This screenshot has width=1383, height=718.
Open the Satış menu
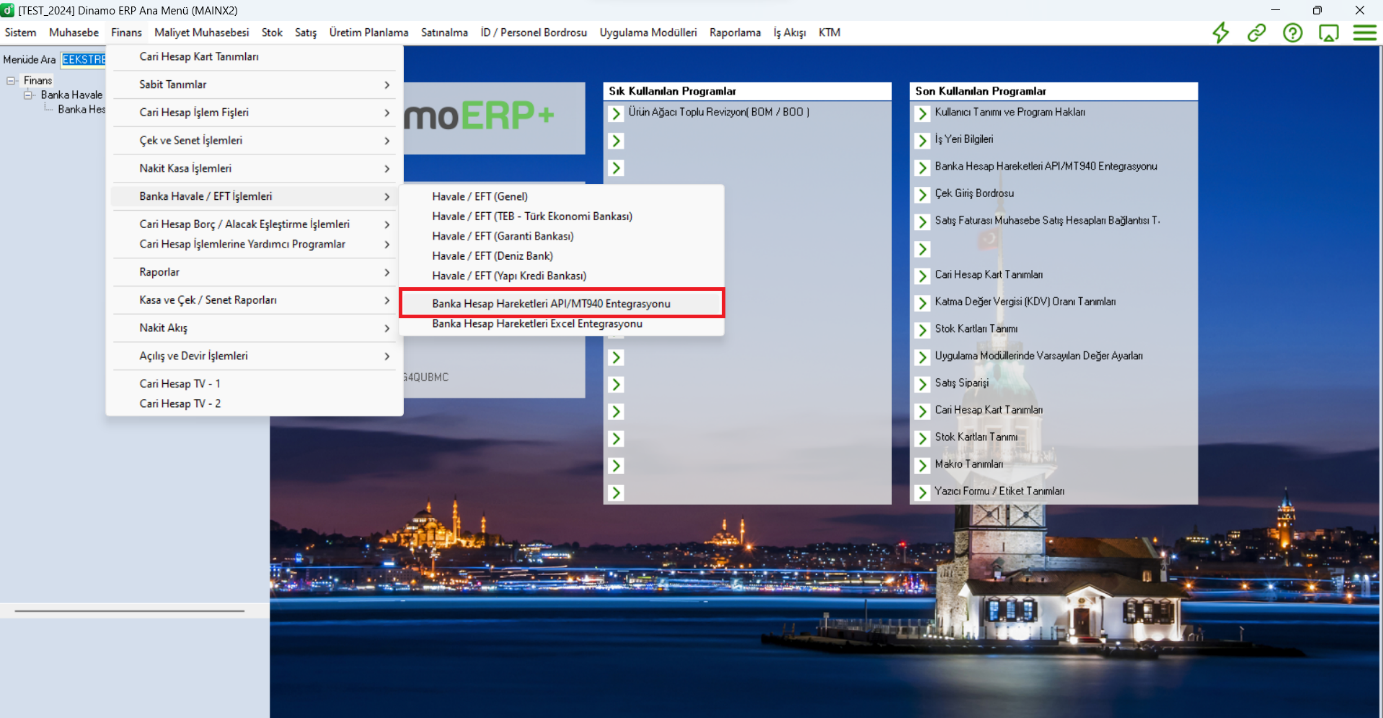pyautogui.click(x=306, y=33)
